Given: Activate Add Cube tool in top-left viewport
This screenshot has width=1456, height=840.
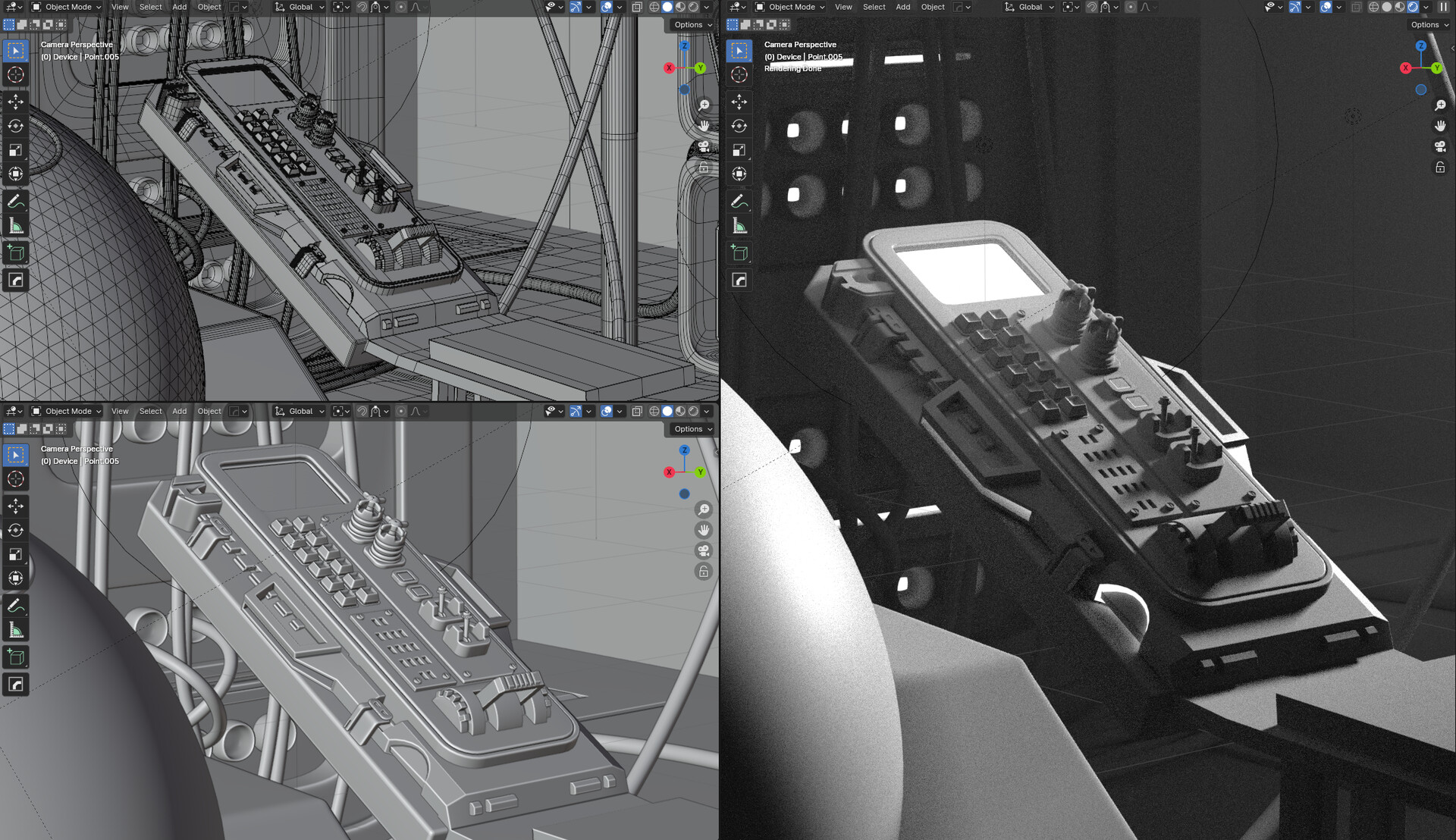Looking at the screenshot, I should click(15, 253).
